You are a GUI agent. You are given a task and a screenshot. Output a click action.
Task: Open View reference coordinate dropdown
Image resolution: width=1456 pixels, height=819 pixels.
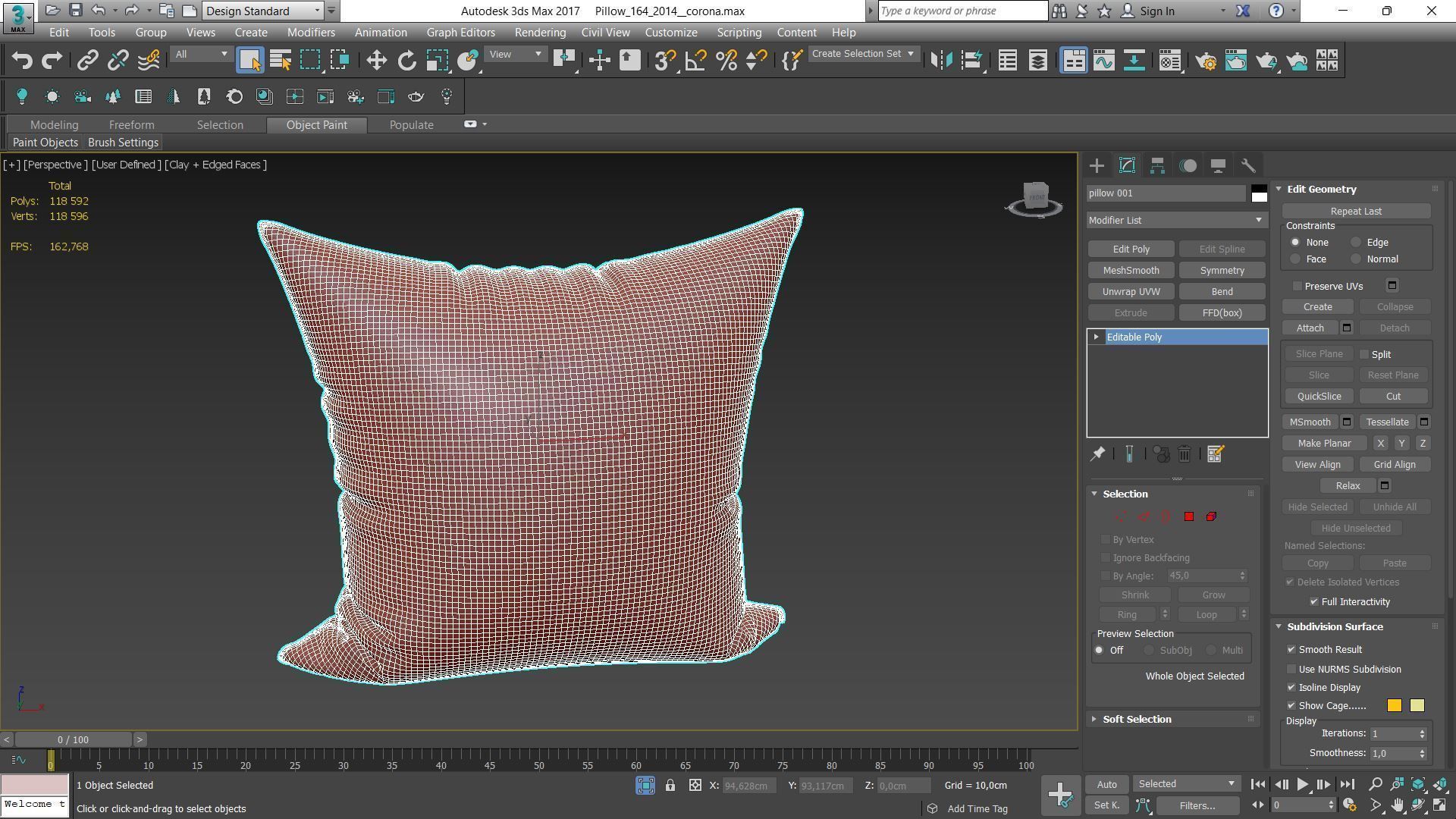pyautogui.click(x=515, y=55)
